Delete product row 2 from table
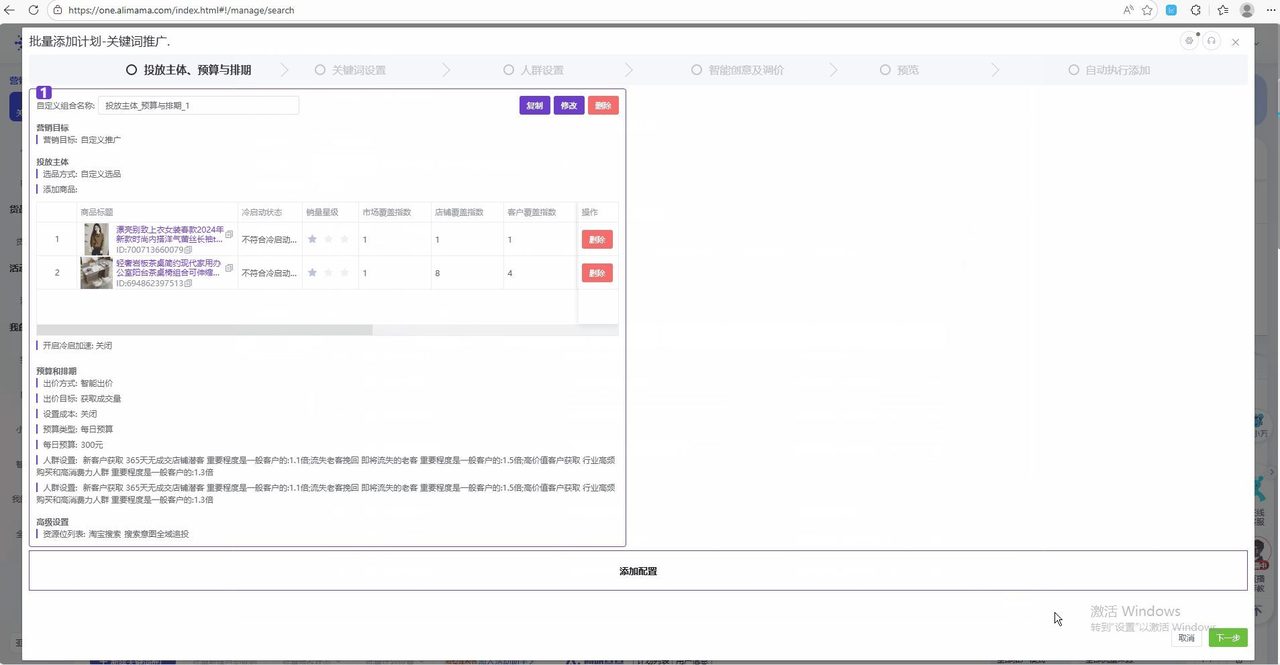The image size is (1280, 665). point(597,273)
